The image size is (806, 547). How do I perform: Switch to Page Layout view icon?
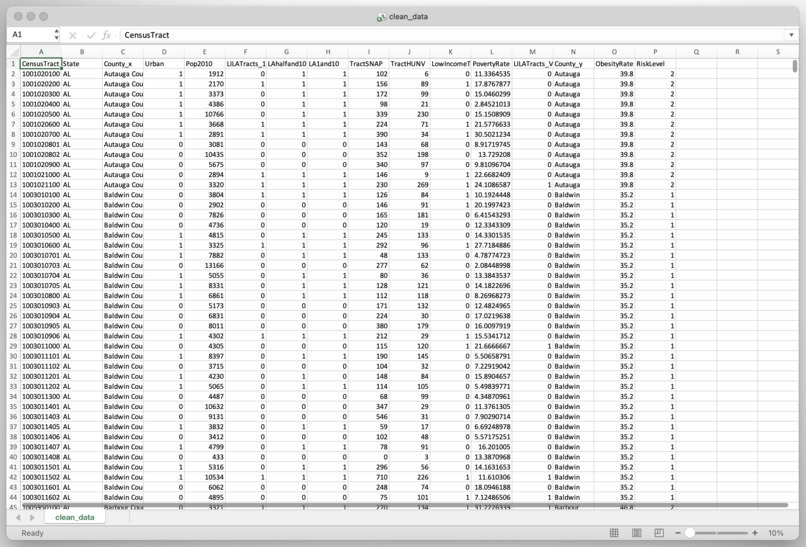[x=636, y=533]
